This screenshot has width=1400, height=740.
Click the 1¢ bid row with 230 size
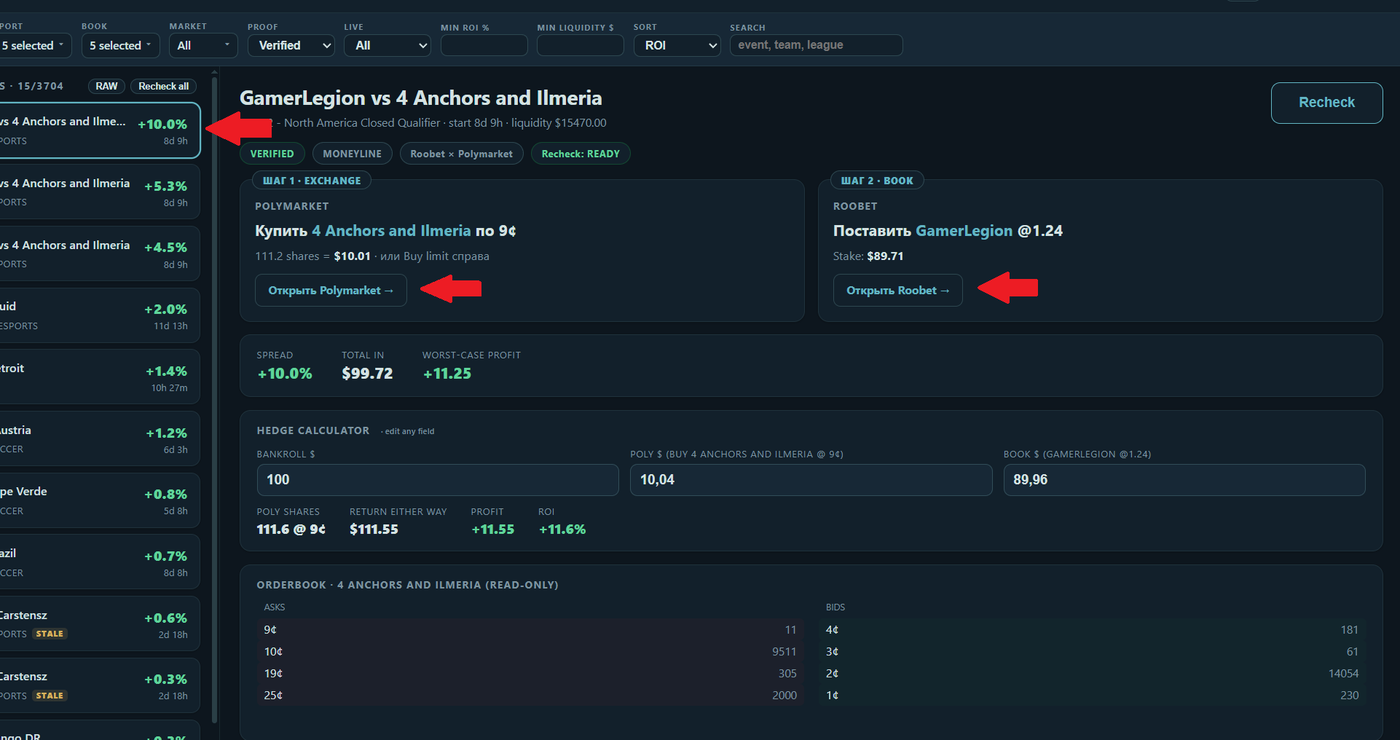[x=1092, y=695]
